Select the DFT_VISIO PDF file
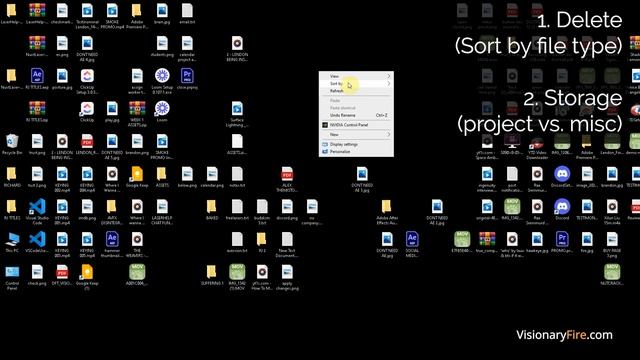Image resolution: width=640 pixels, height=360 pixels. click(62, 276)
